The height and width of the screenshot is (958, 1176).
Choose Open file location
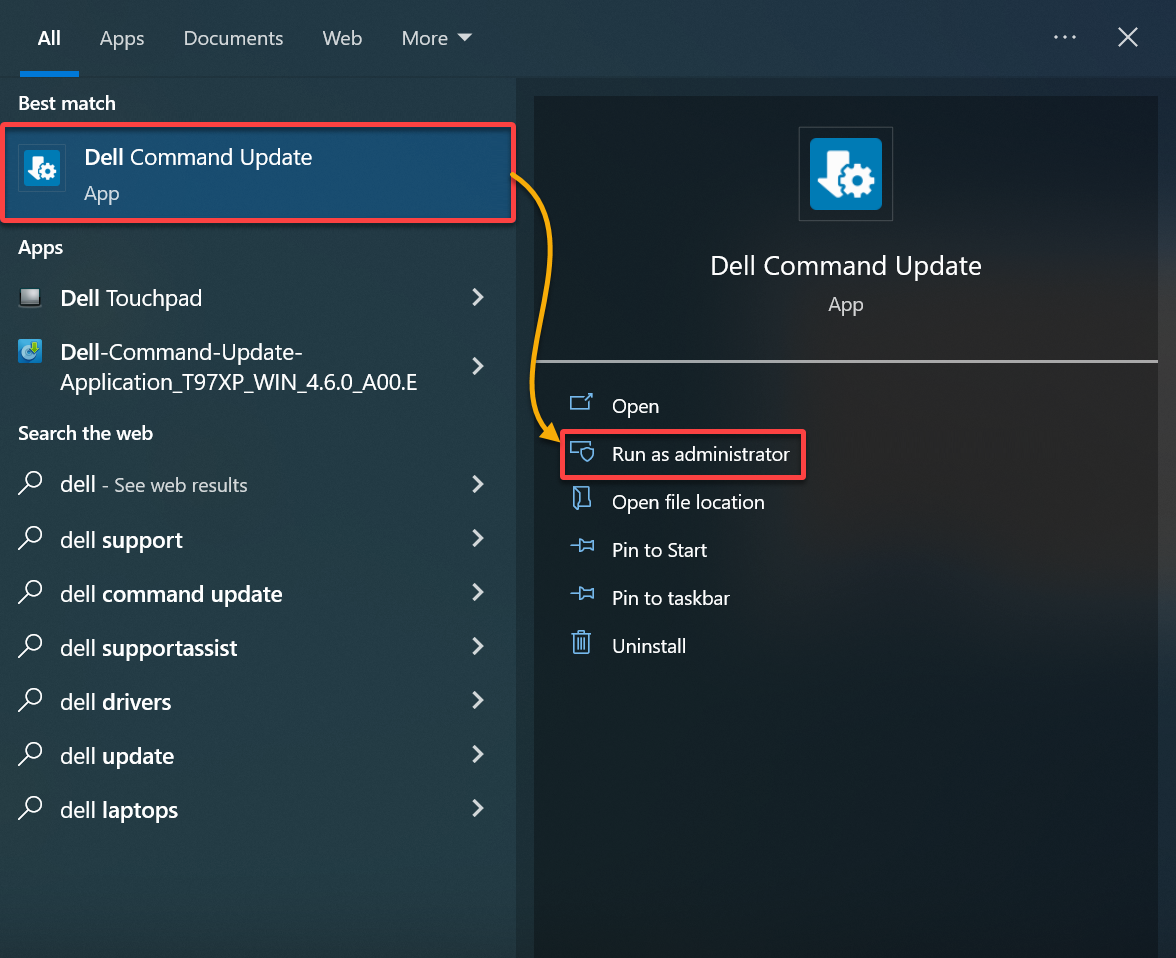coord(688,502)
